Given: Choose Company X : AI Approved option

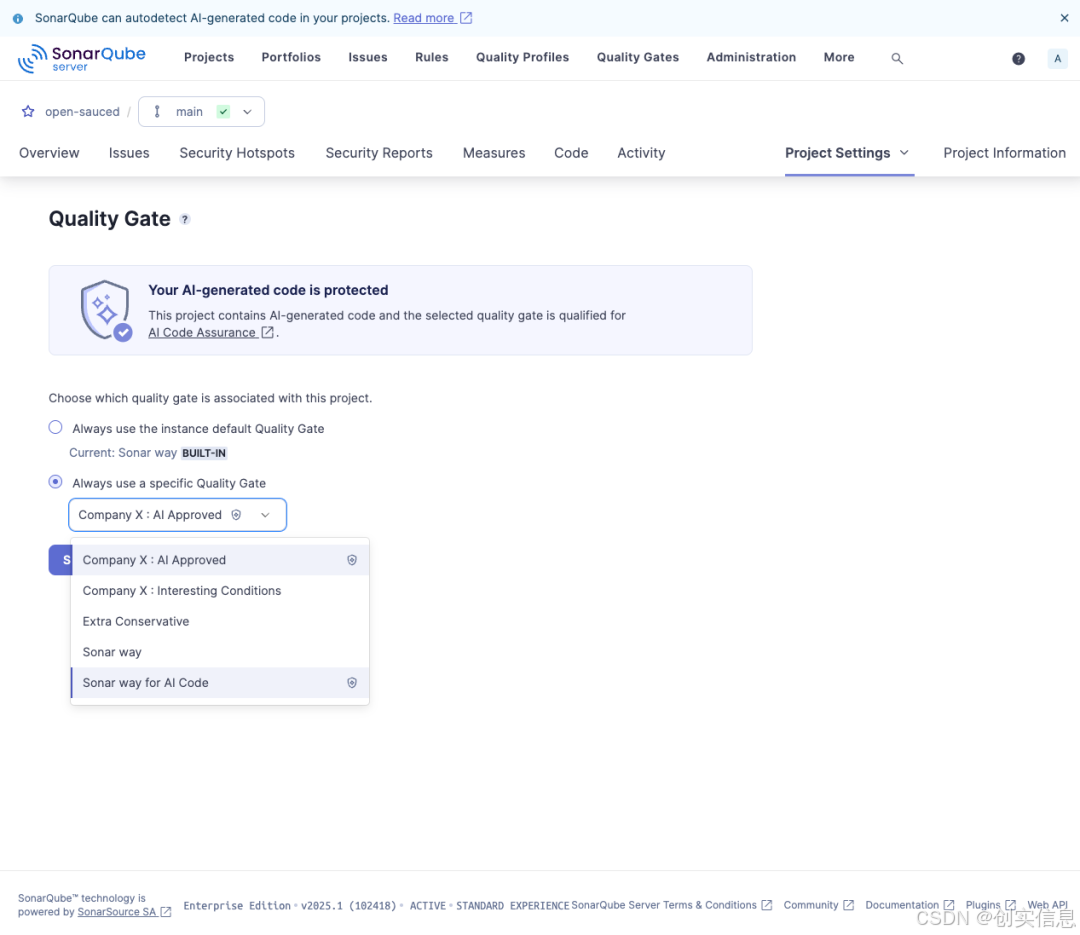Looking at the screenshot, I should click(x=220, y=560).
